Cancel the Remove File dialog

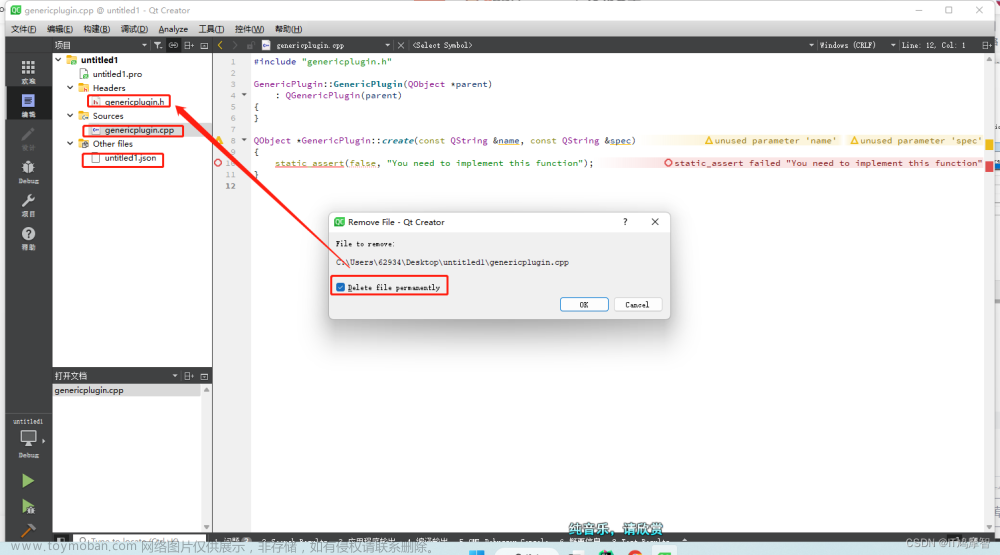[x=637, y=305]
